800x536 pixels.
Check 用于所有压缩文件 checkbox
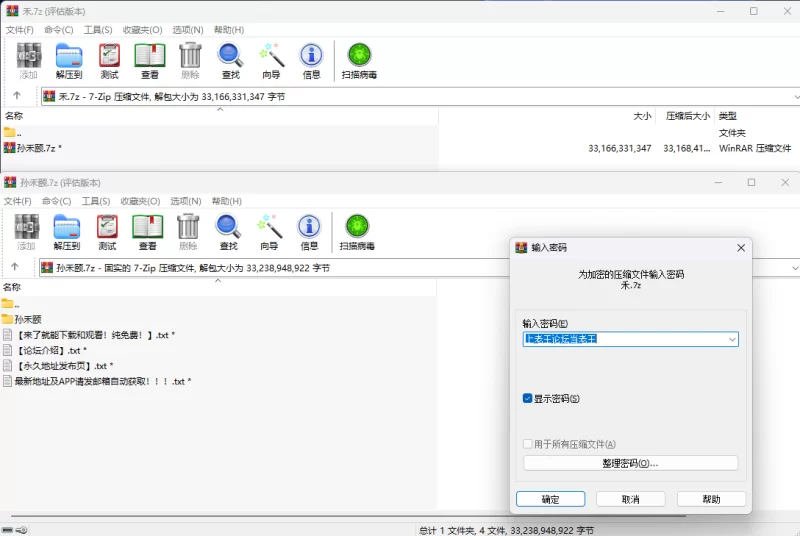(x=528, y=444)
